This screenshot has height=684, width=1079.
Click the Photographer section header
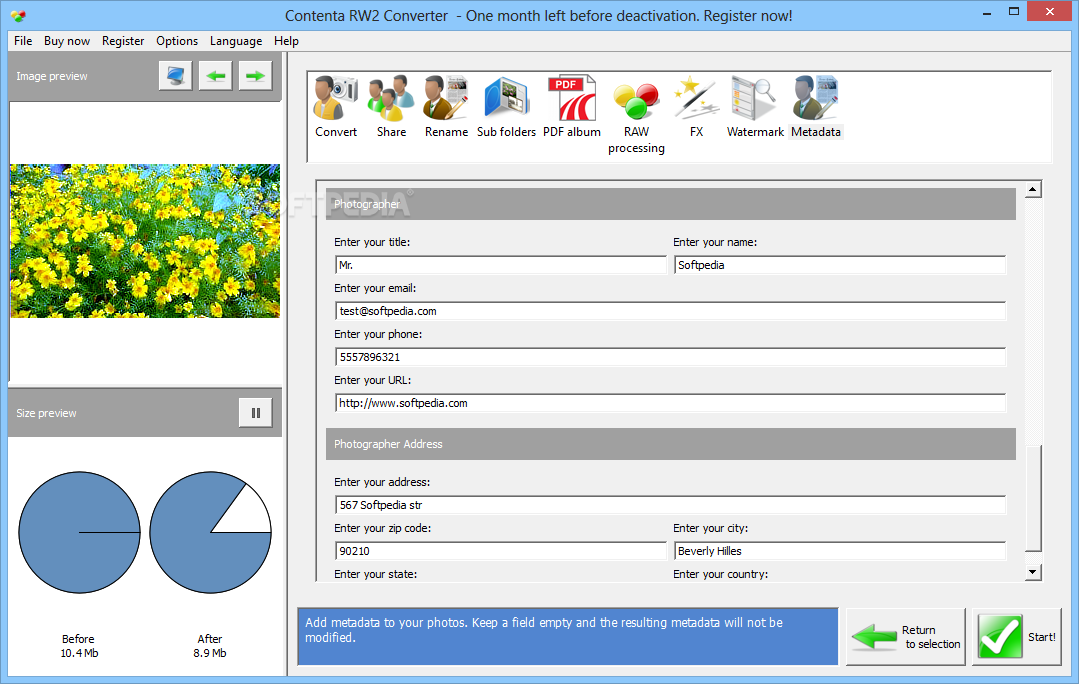point(671,204)
